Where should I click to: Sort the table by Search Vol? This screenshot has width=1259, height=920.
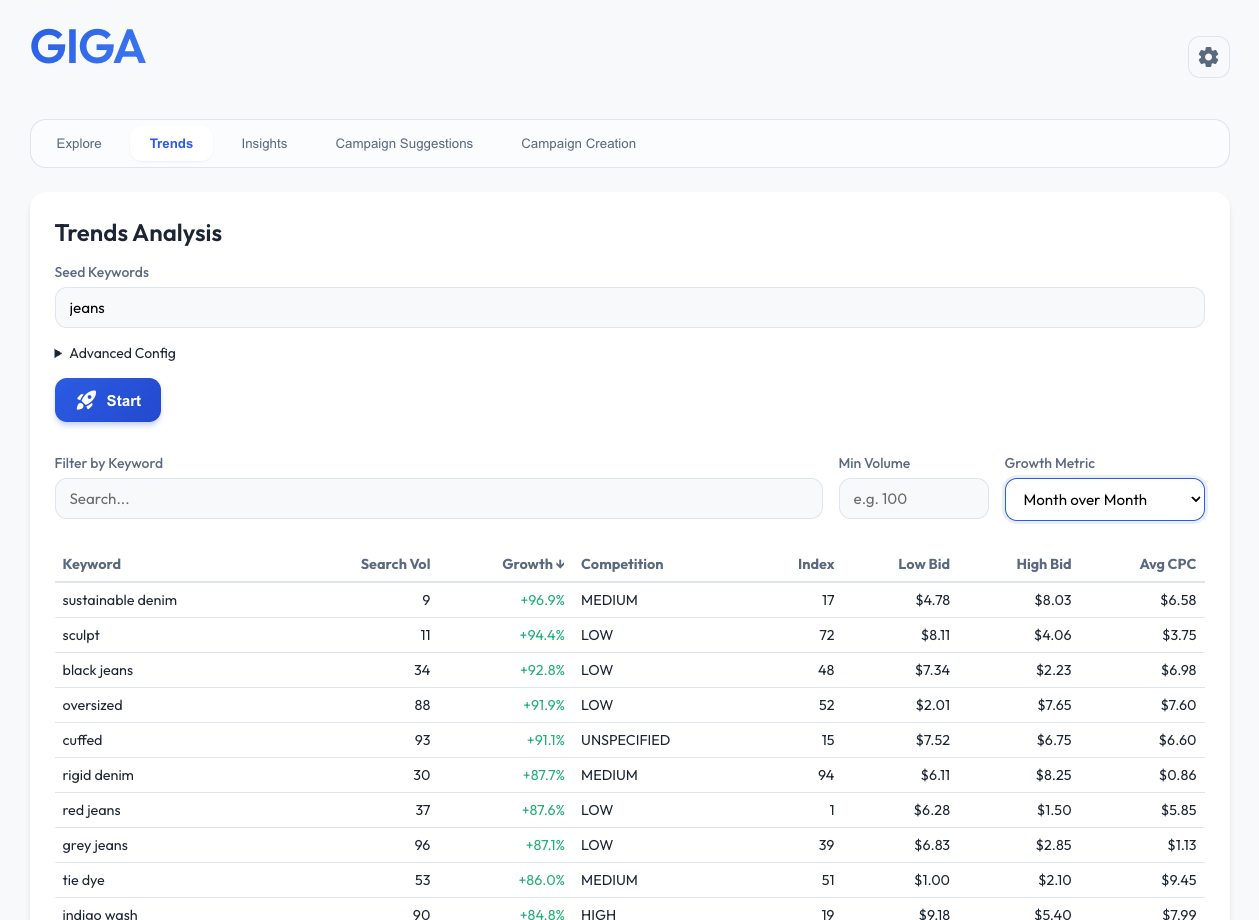pyautogui.click(x=395, y=564)
